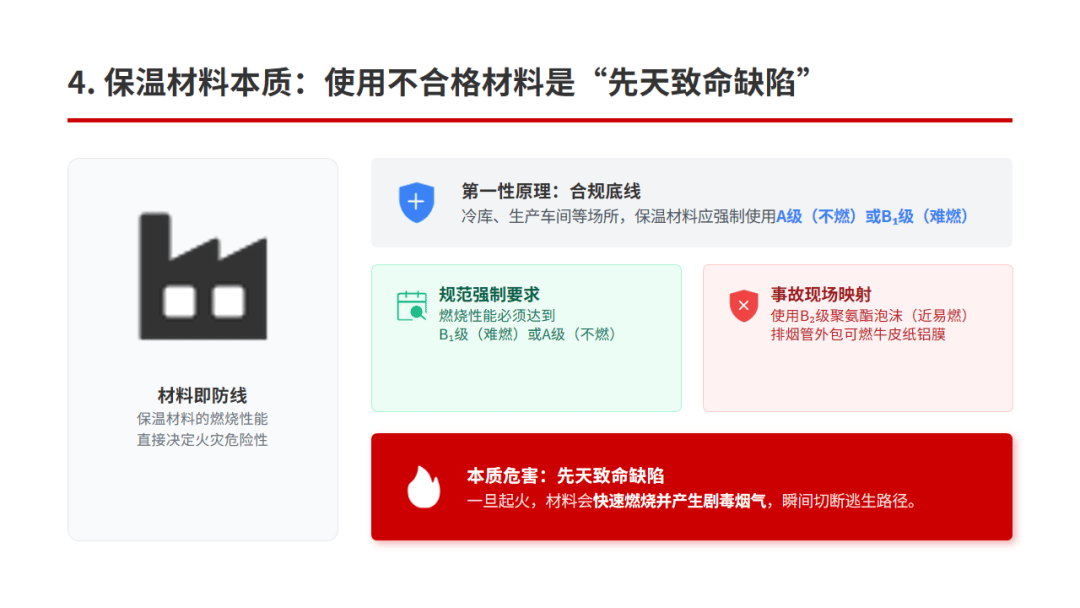
Task: Click the 本质危害：先天致命缺陷 heading
Action: [565, 476]
